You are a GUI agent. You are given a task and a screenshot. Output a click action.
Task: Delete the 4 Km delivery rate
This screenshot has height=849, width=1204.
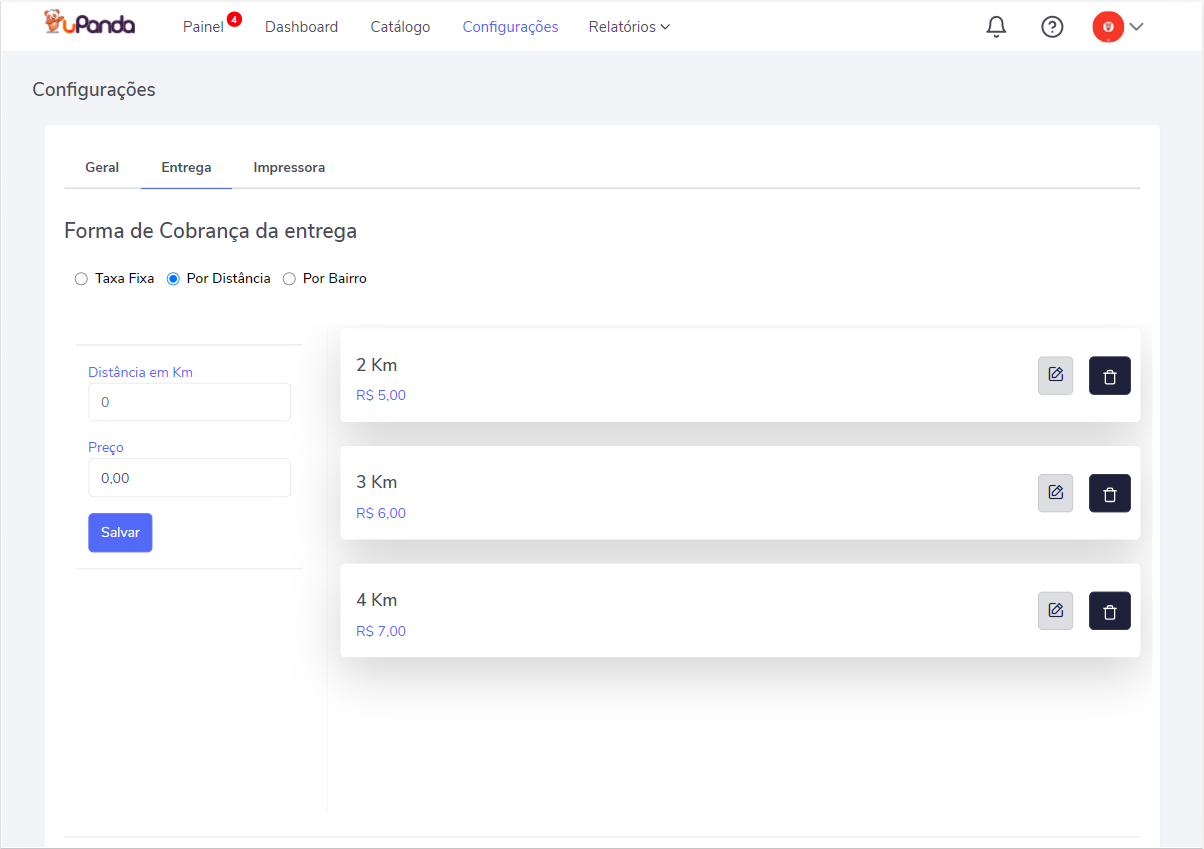1109,611
